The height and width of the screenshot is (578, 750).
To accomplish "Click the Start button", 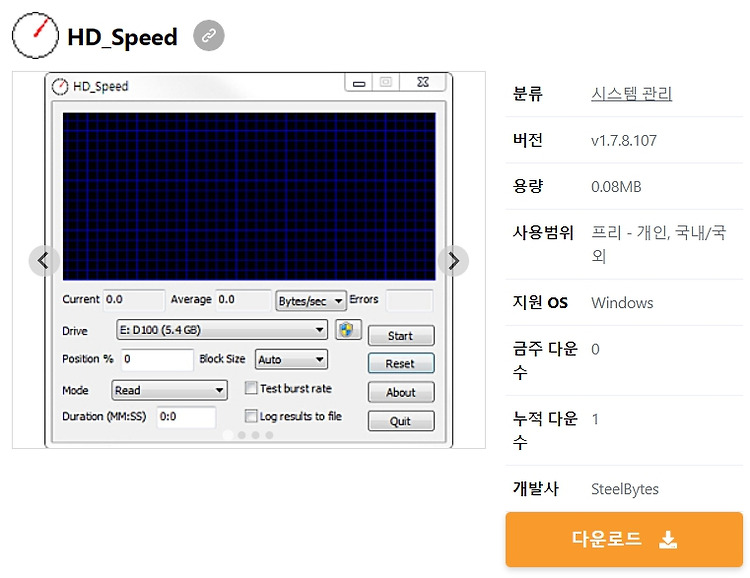I will click(401, 336).
